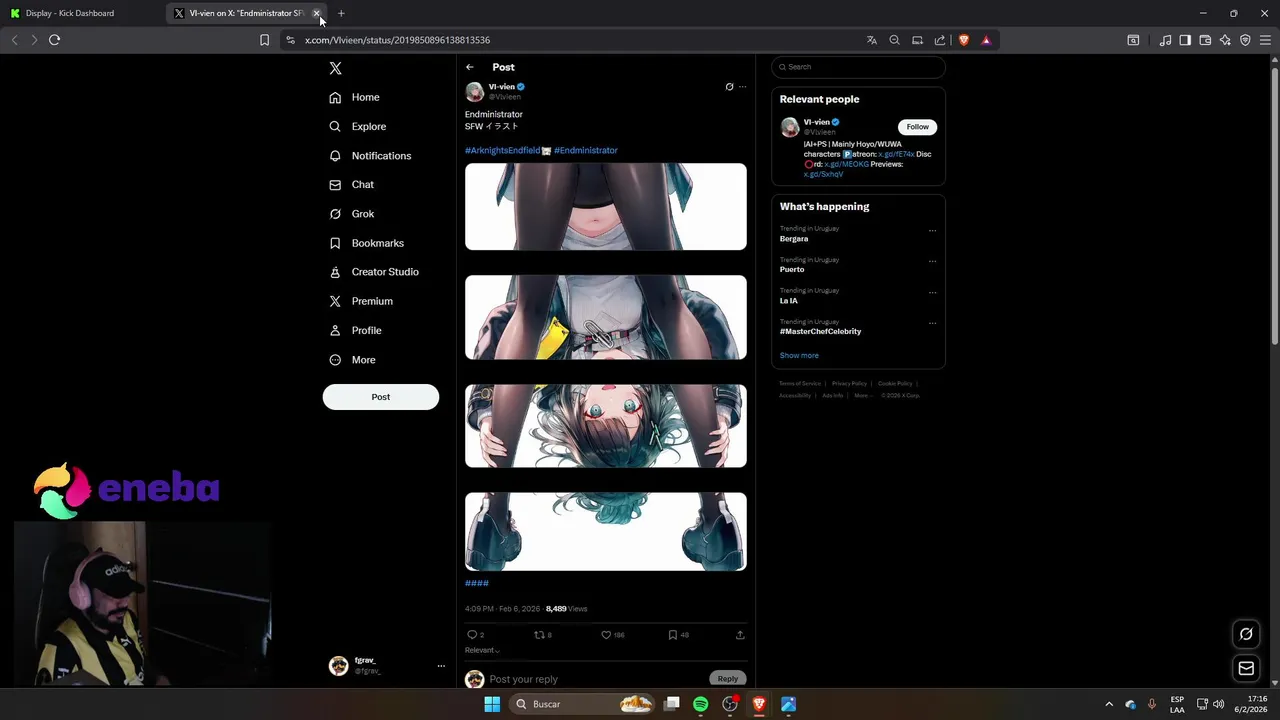
Task: Open Brave Shields lion icon
Action: (964, 40)
